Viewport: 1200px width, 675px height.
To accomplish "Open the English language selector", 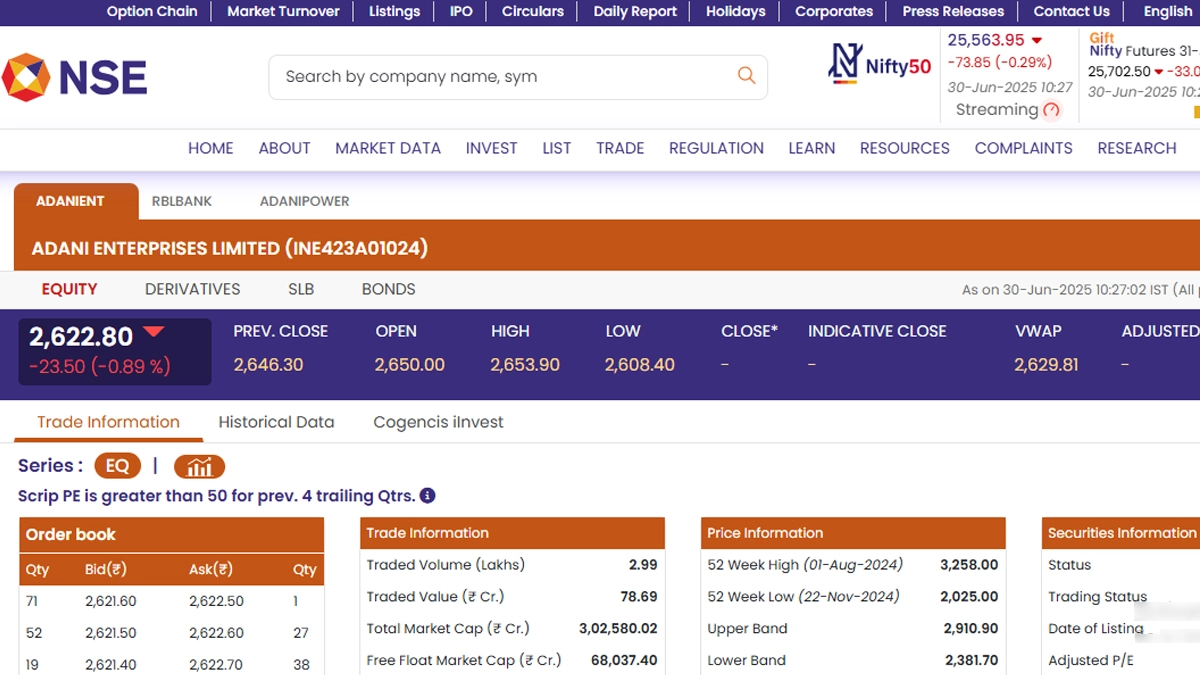I will 1167,12.
